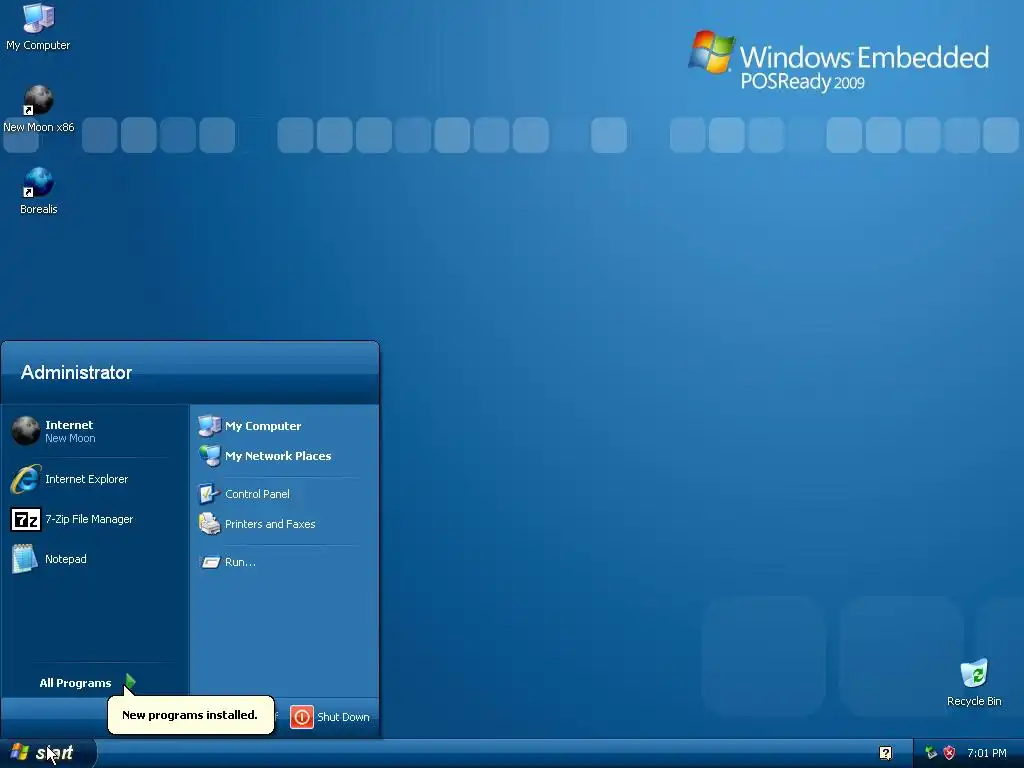Click the red security shield tray icon

point(950,753)
